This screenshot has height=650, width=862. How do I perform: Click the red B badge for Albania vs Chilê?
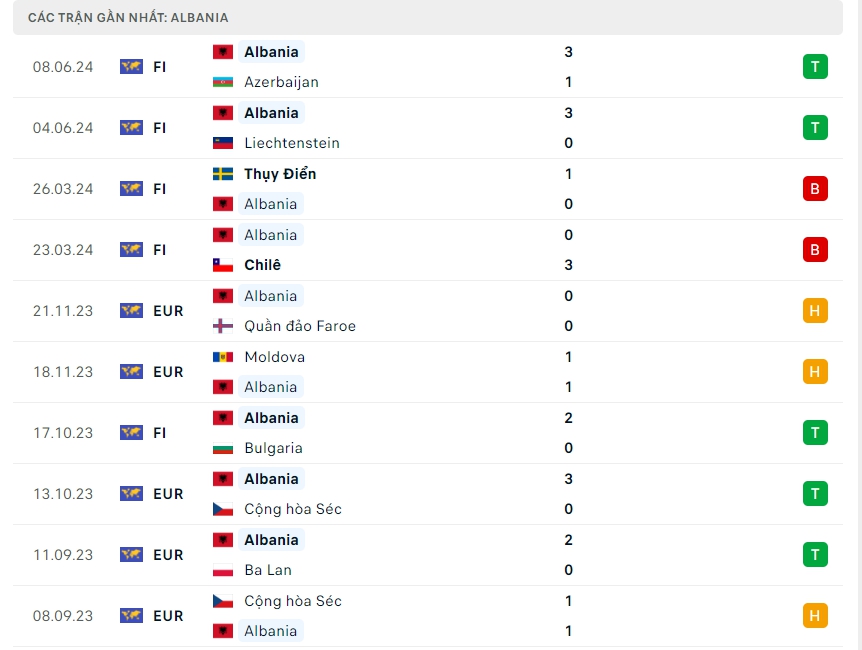pos(815,250)
